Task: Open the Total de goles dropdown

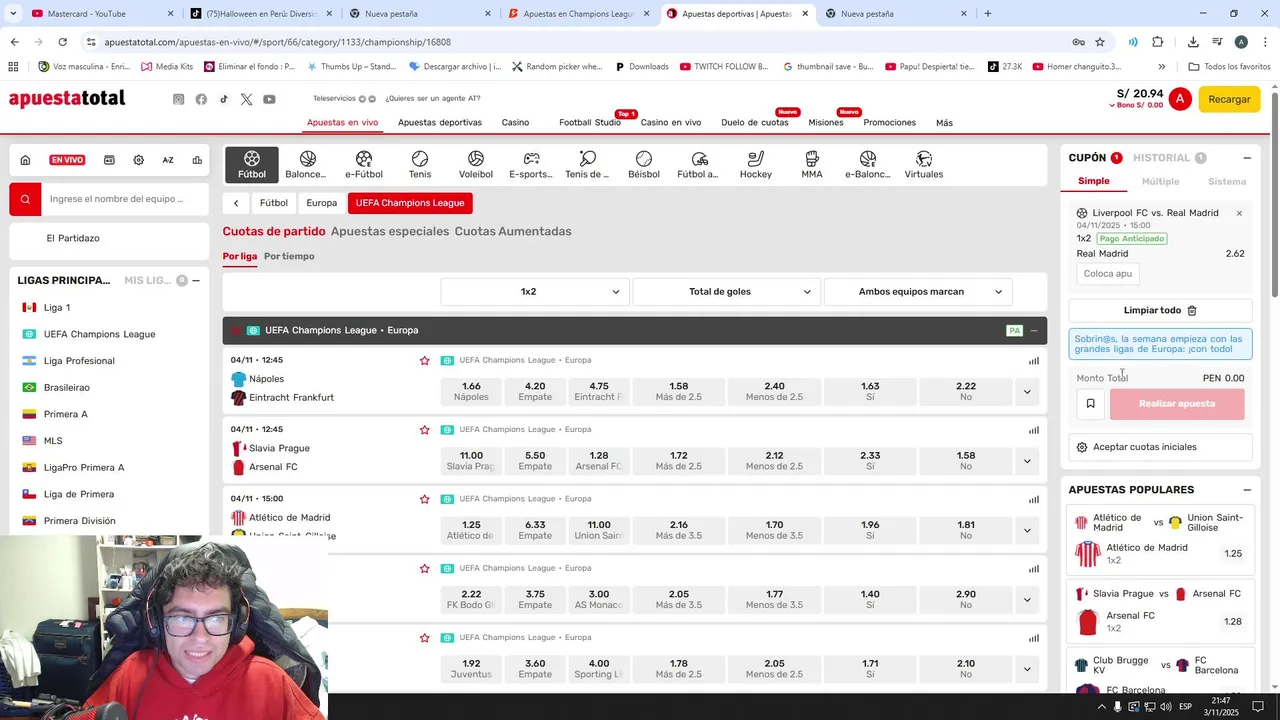Action: tap(727, 292)
